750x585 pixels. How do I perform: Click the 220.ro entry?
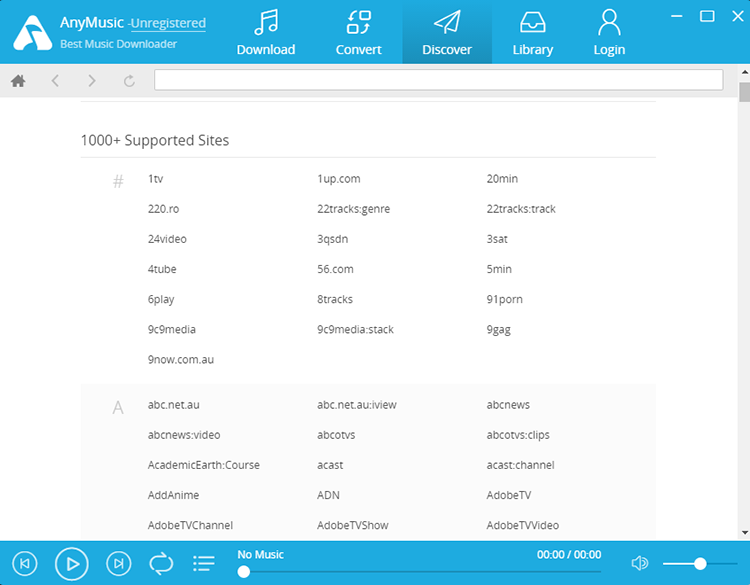coord(163,209)
